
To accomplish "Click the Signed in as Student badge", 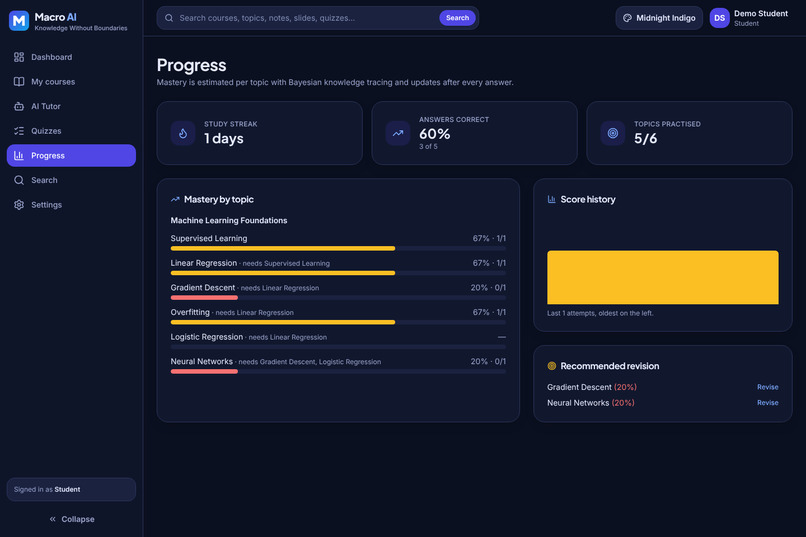I will [71, 489].
